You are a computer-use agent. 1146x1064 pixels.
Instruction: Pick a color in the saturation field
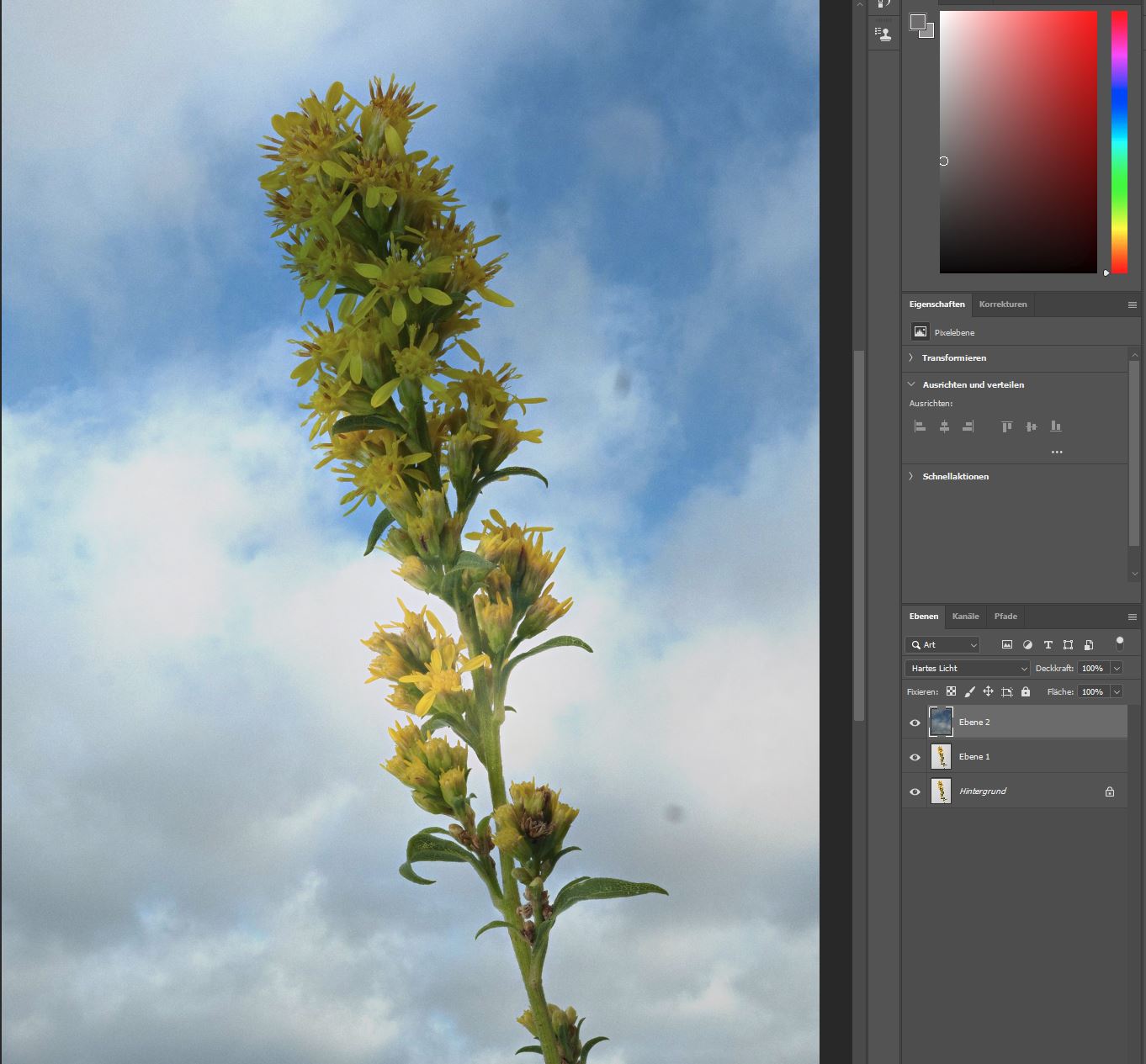pyautogui.click(x=1018, y=142)
